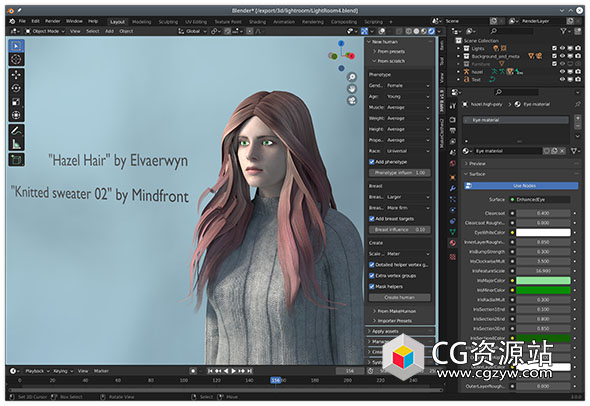Adjust the Phenotype influence slider
The height and width of the screenshot is (406, 590).
pyautogui.click(x=400, y=173)
